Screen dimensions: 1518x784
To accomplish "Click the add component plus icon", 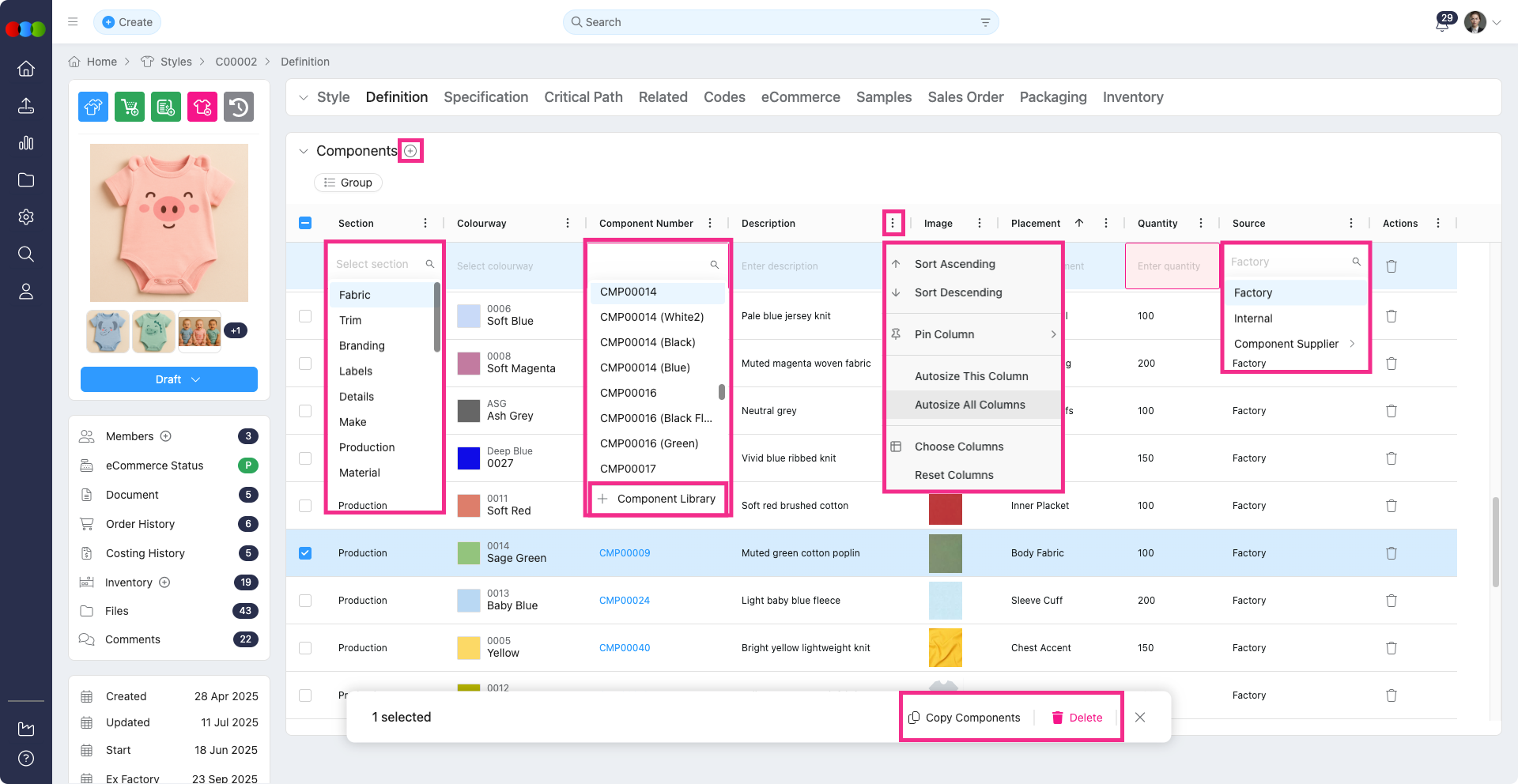I will coord(410,151).
